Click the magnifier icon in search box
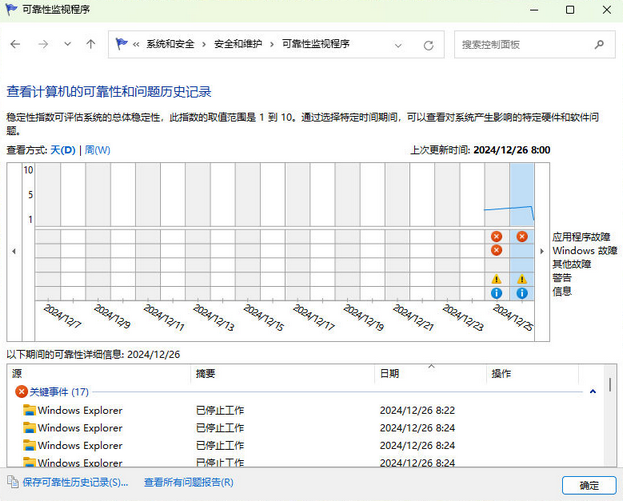The image size is (623, 501). (598, 45)
